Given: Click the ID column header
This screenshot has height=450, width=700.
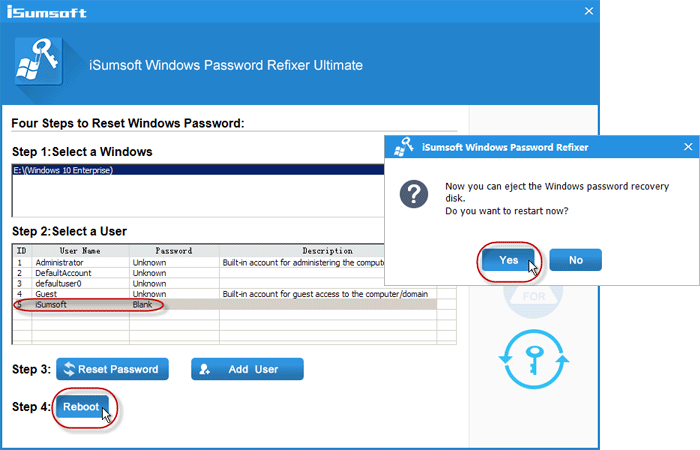Looking at the screenshot, I should 22,251.
